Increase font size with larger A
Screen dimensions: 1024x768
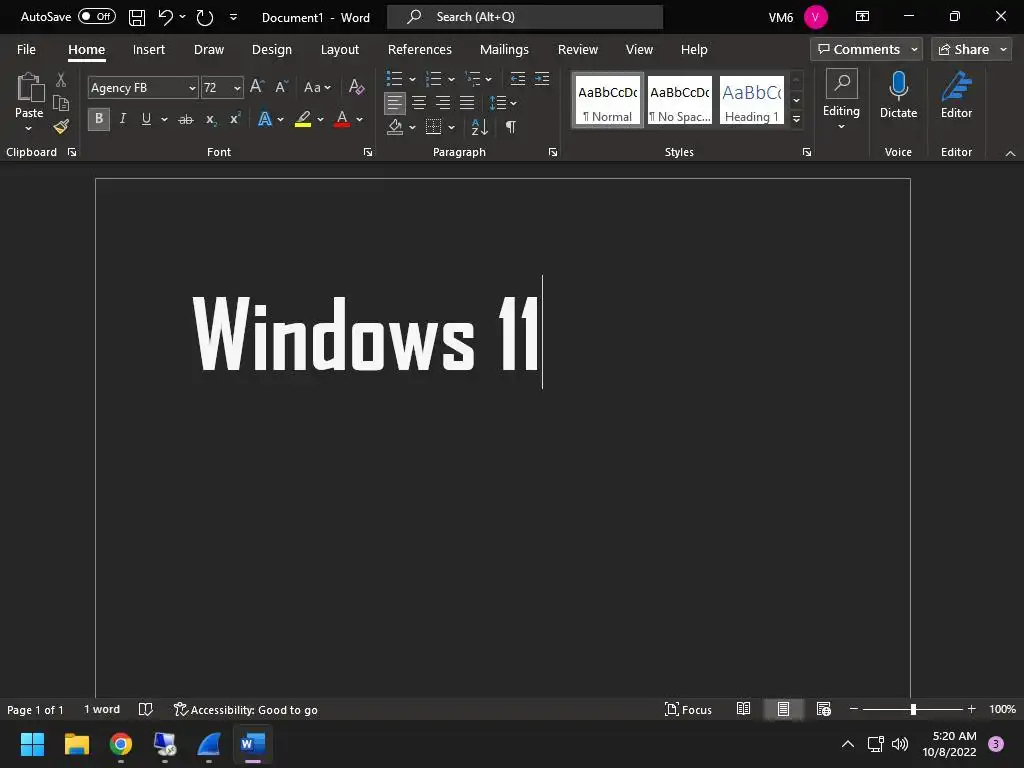pos(257,87)
